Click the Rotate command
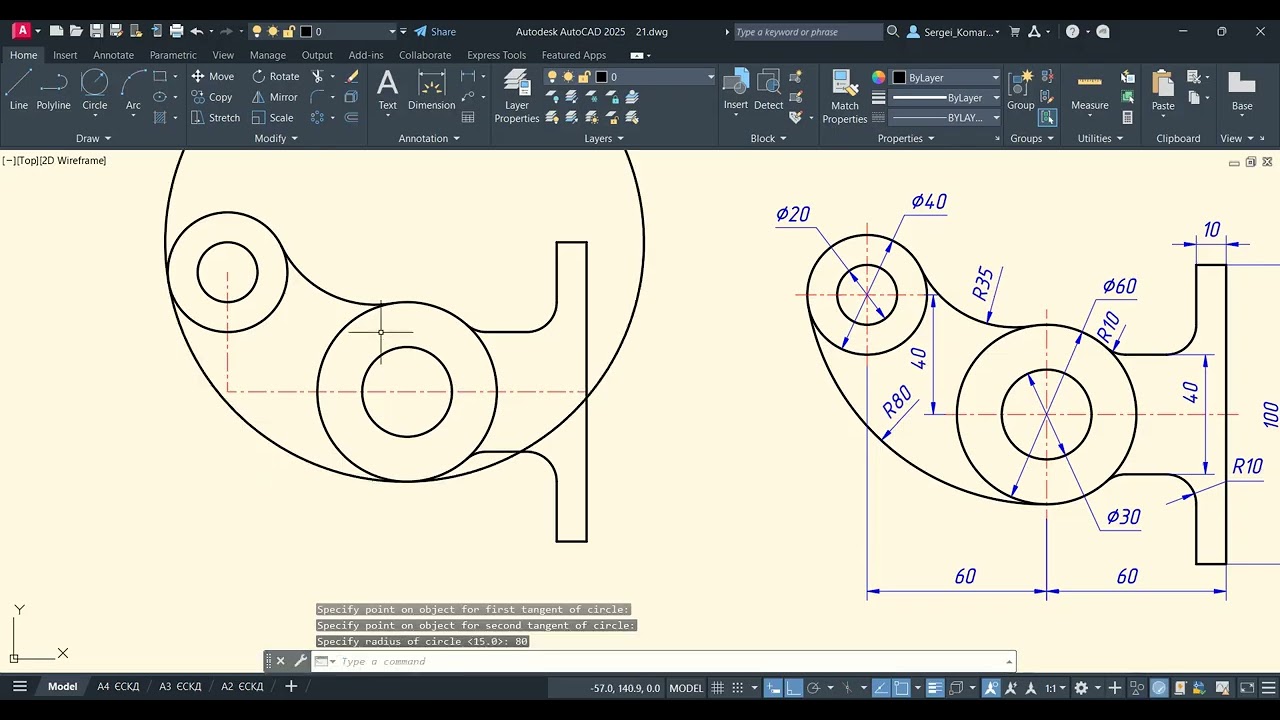Image resolution: width=1280 pixels, height=720 pixels. point(275,76)
